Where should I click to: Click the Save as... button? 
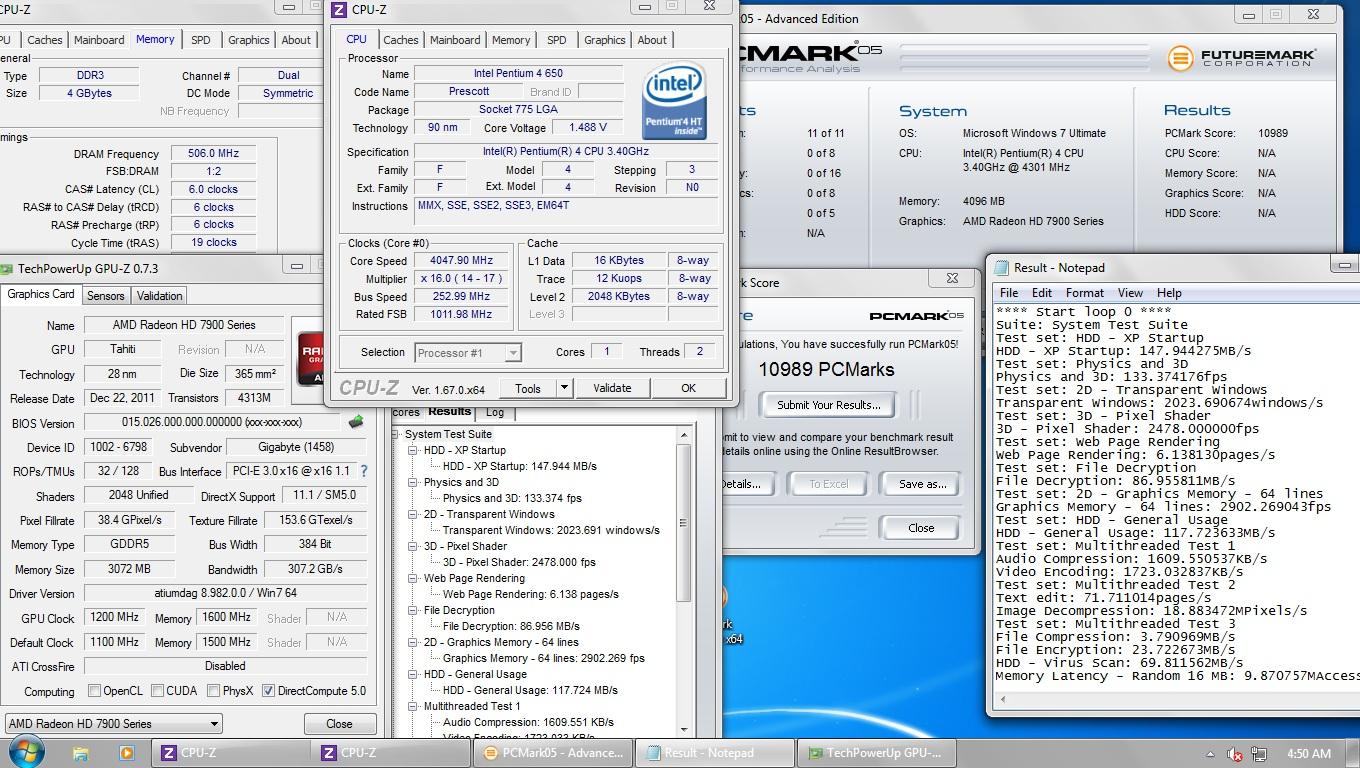coord(922,484)
